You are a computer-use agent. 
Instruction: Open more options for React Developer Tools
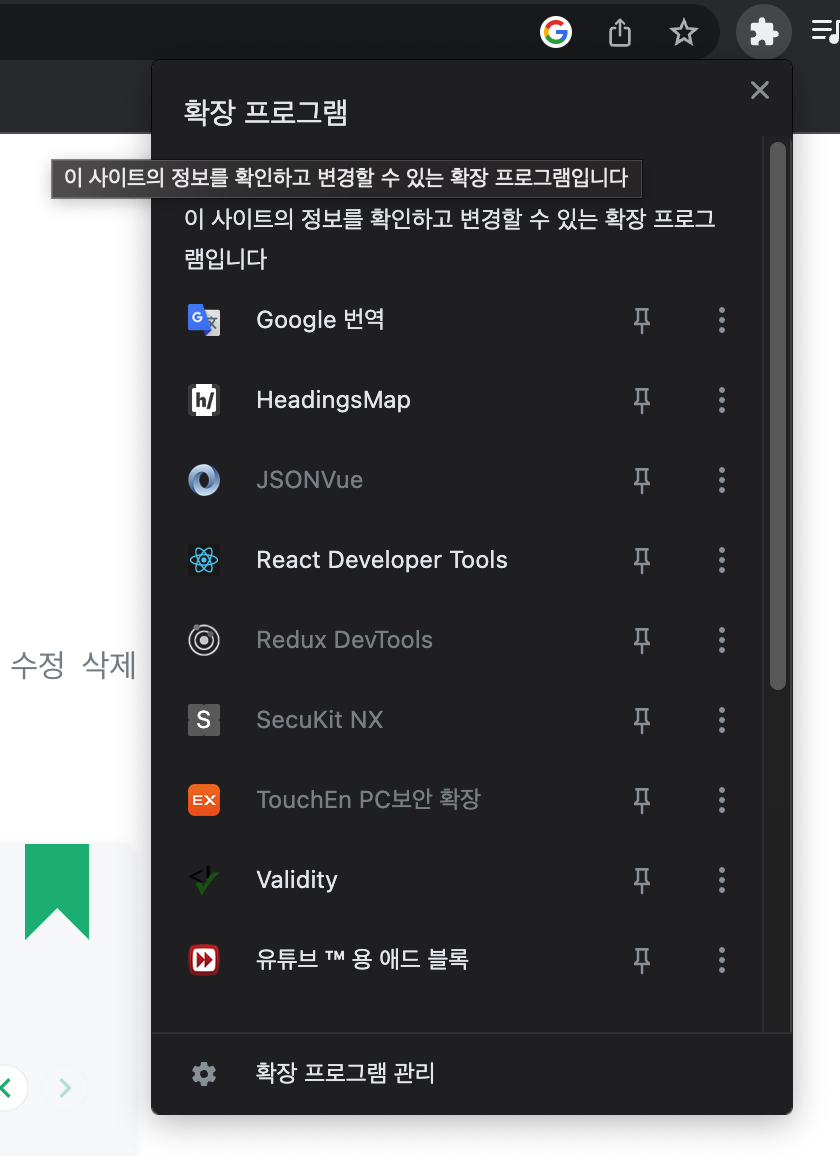click(x=721, y=560)
